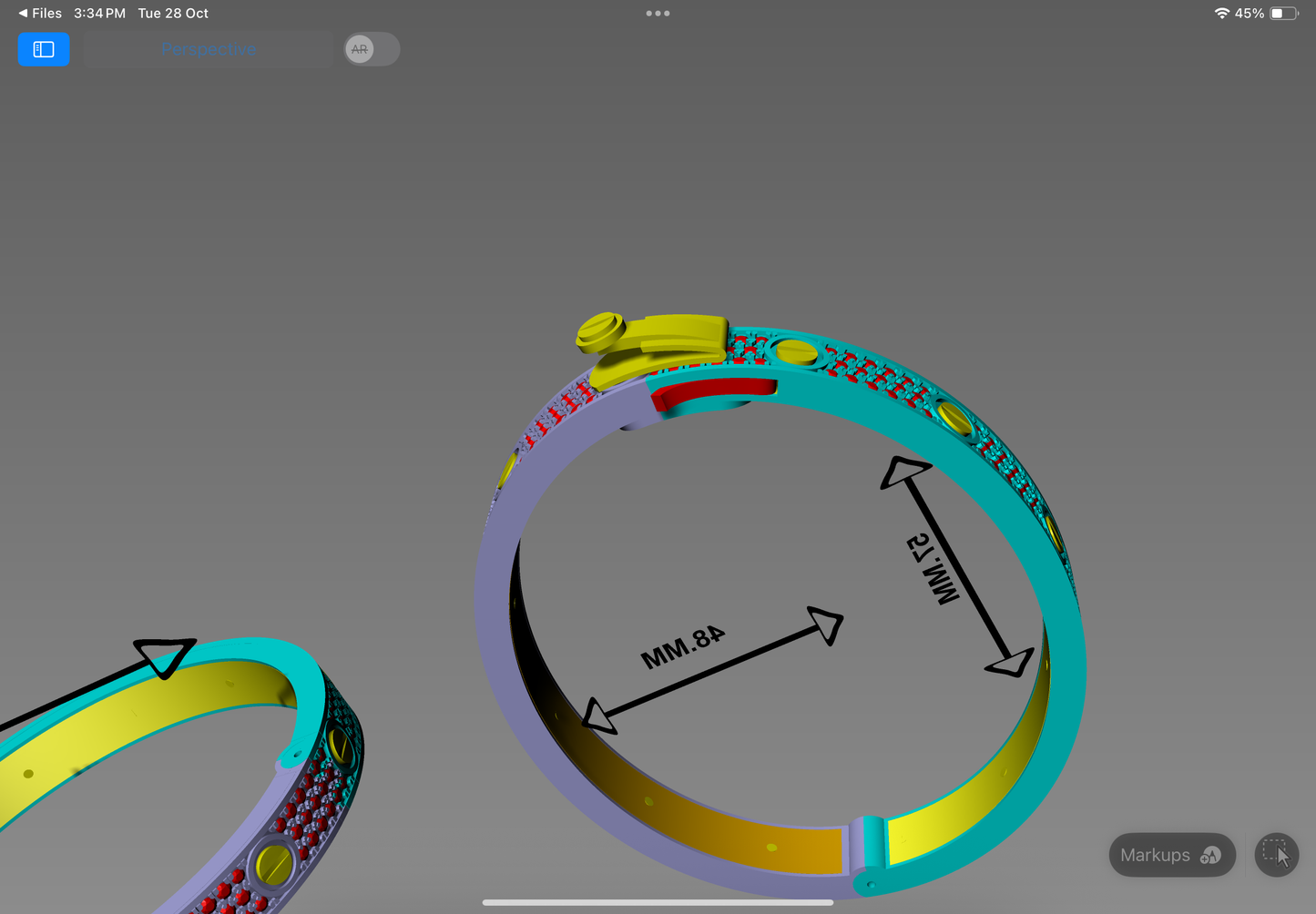This screenshot has height=914, width=1316.
Task: Tap the battery indicator icon
Action: click(1283, 14)
